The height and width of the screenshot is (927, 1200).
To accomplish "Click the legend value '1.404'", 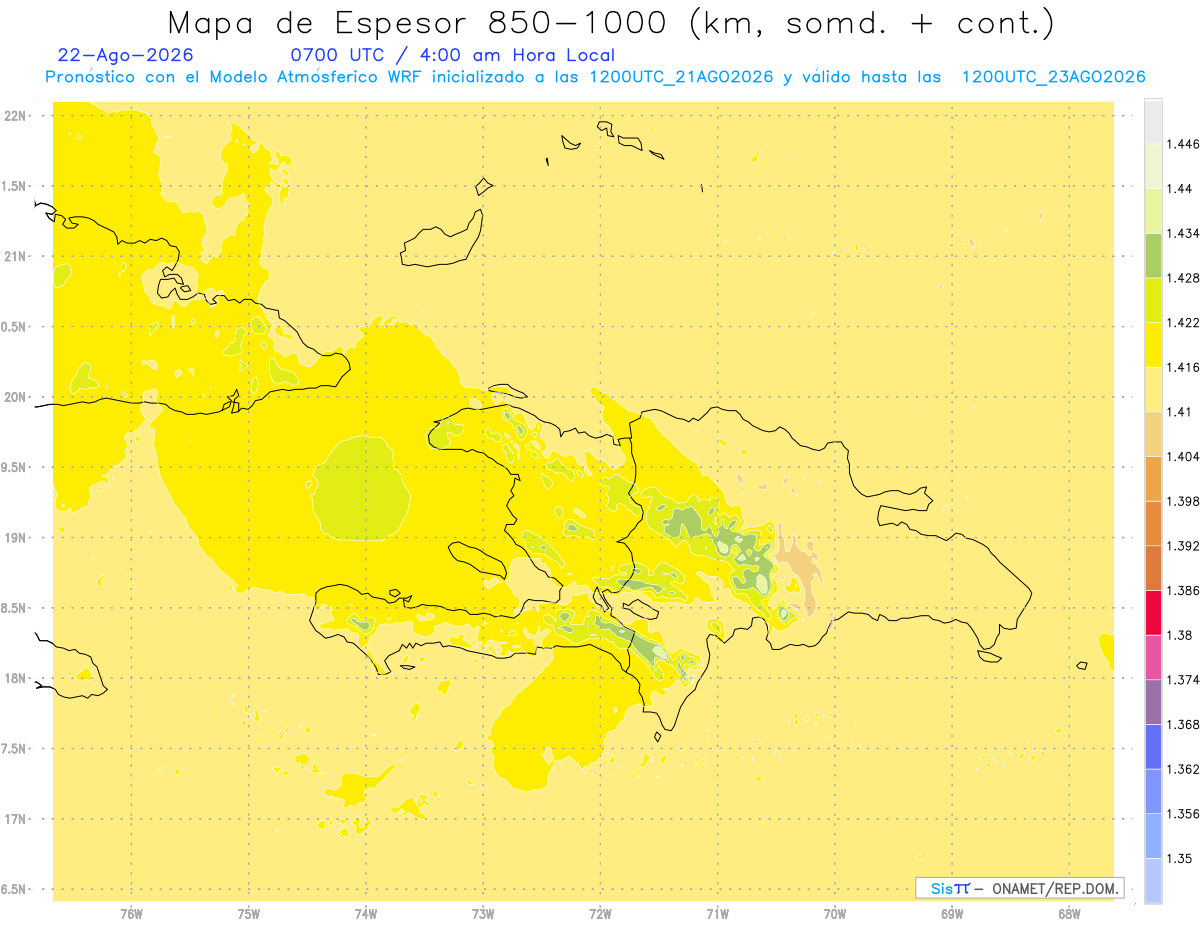I will pyautogui.click(x=1183, y=456).
